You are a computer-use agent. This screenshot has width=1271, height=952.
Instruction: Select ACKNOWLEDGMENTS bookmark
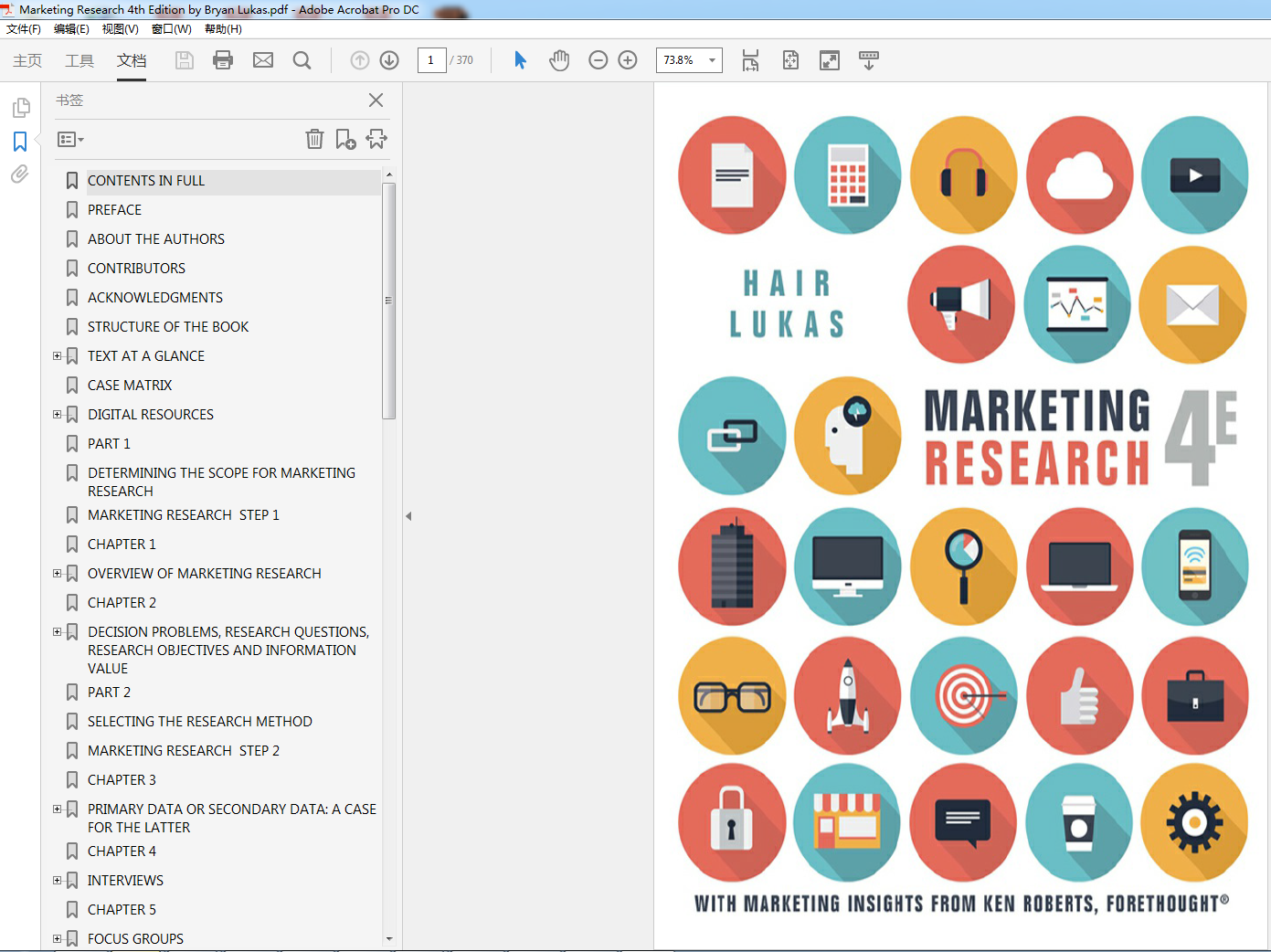[155, 298]
